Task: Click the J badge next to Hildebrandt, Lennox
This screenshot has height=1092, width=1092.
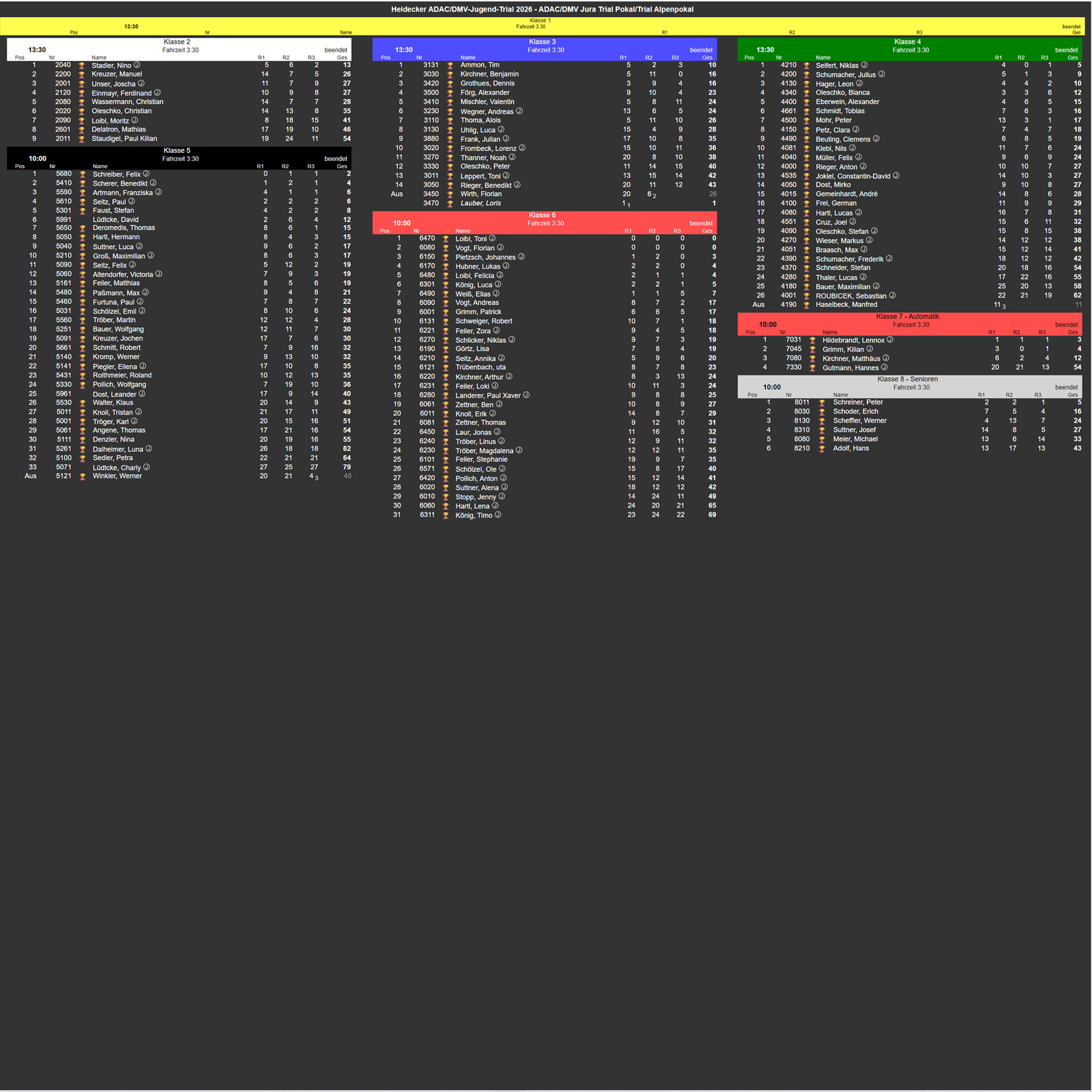Action: pyautogui.click(x=891, y=340)
